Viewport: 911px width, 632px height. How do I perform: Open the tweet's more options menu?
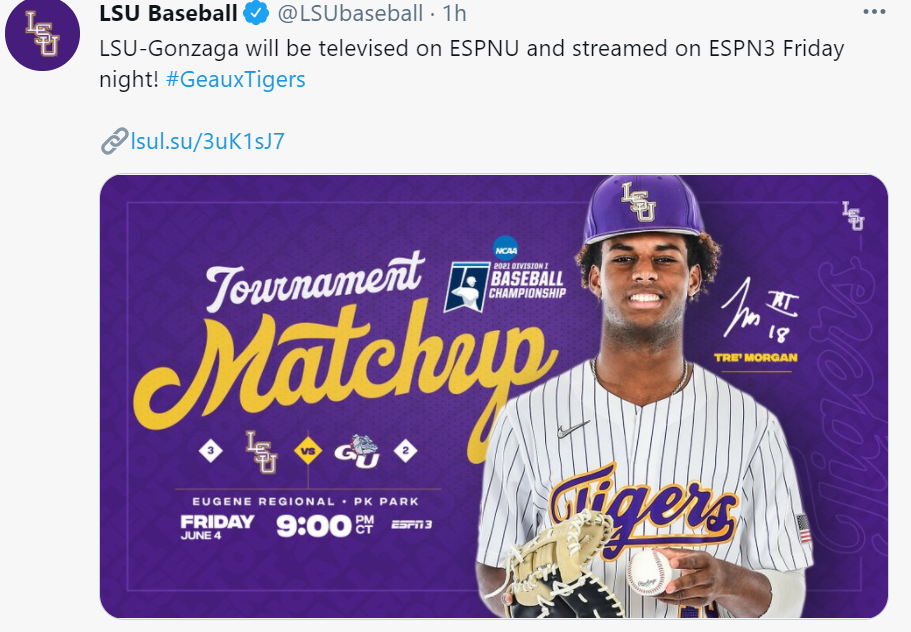[x=874, y=13]
